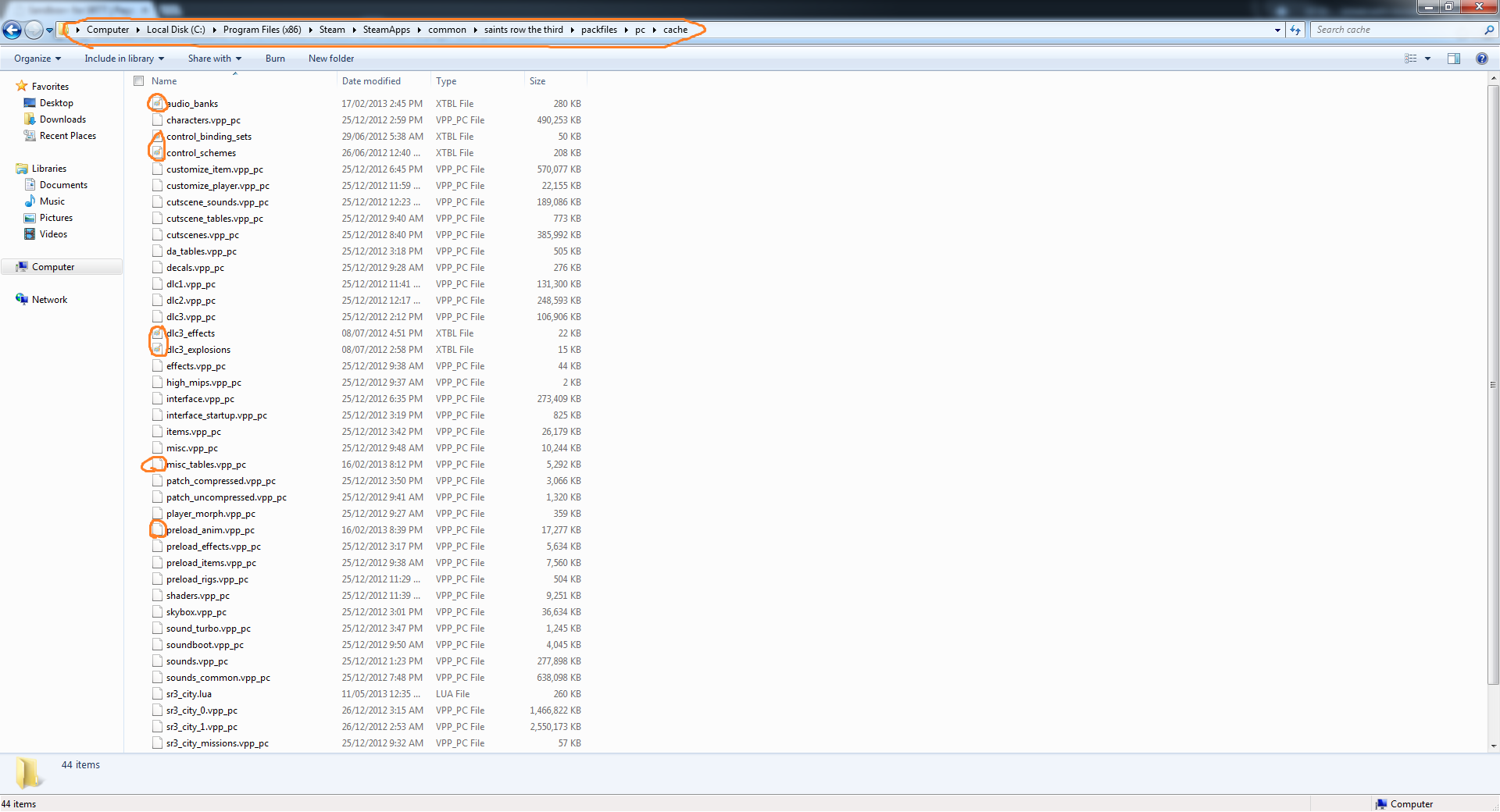This screenshot has width=1500, height=812.
Task: Click the Music library icon
Action: tap(30, 201)
